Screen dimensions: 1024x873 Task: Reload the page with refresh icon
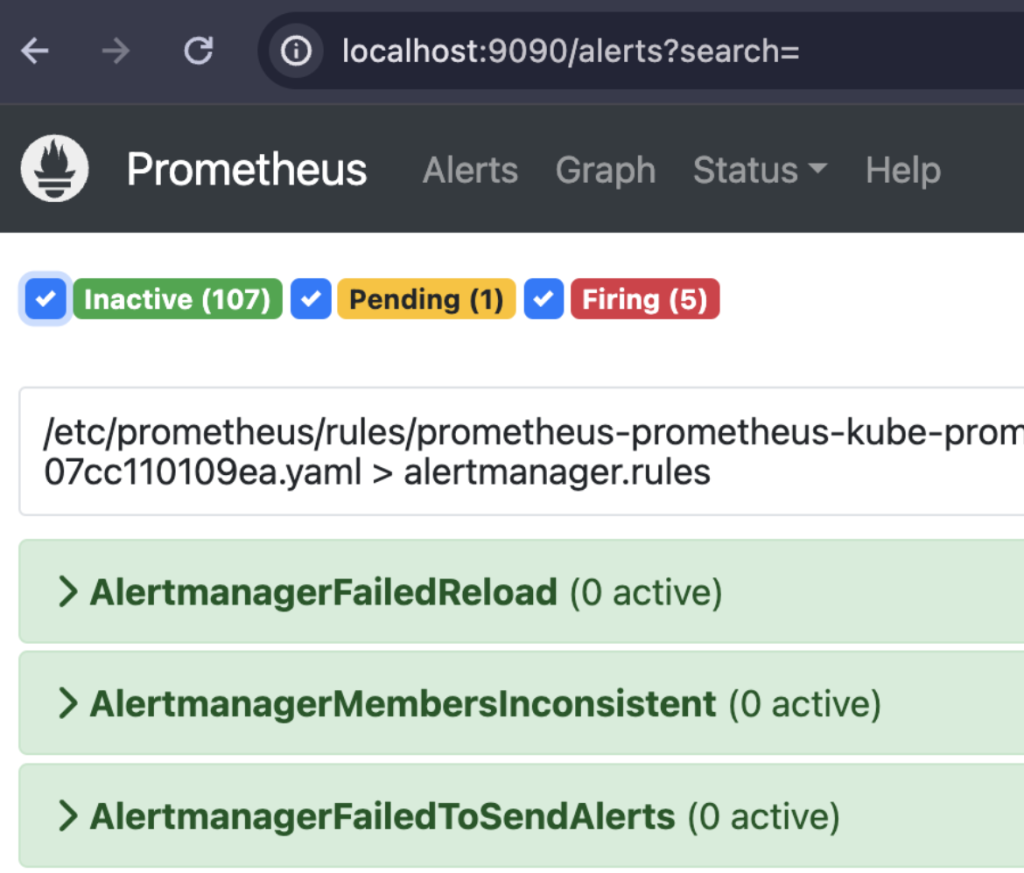199,51
